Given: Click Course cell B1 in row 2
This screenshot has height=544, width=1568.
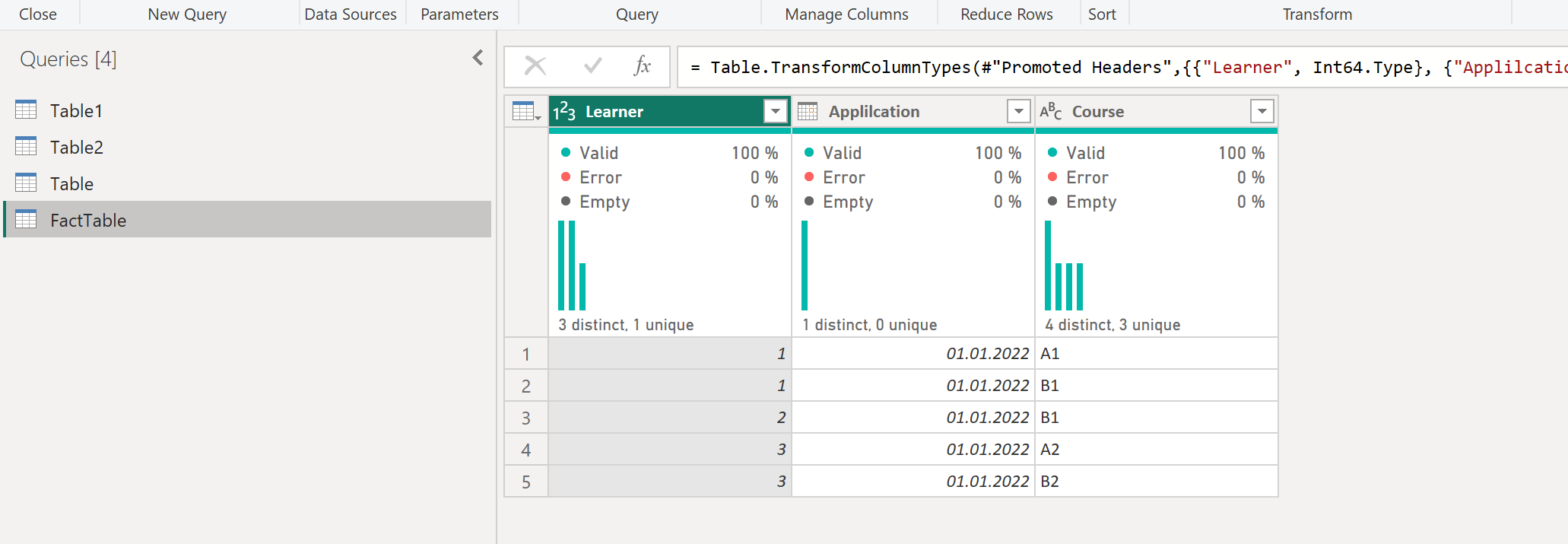Looking at the screenshot, I should pyautogui.click(x=1156, y=386).
